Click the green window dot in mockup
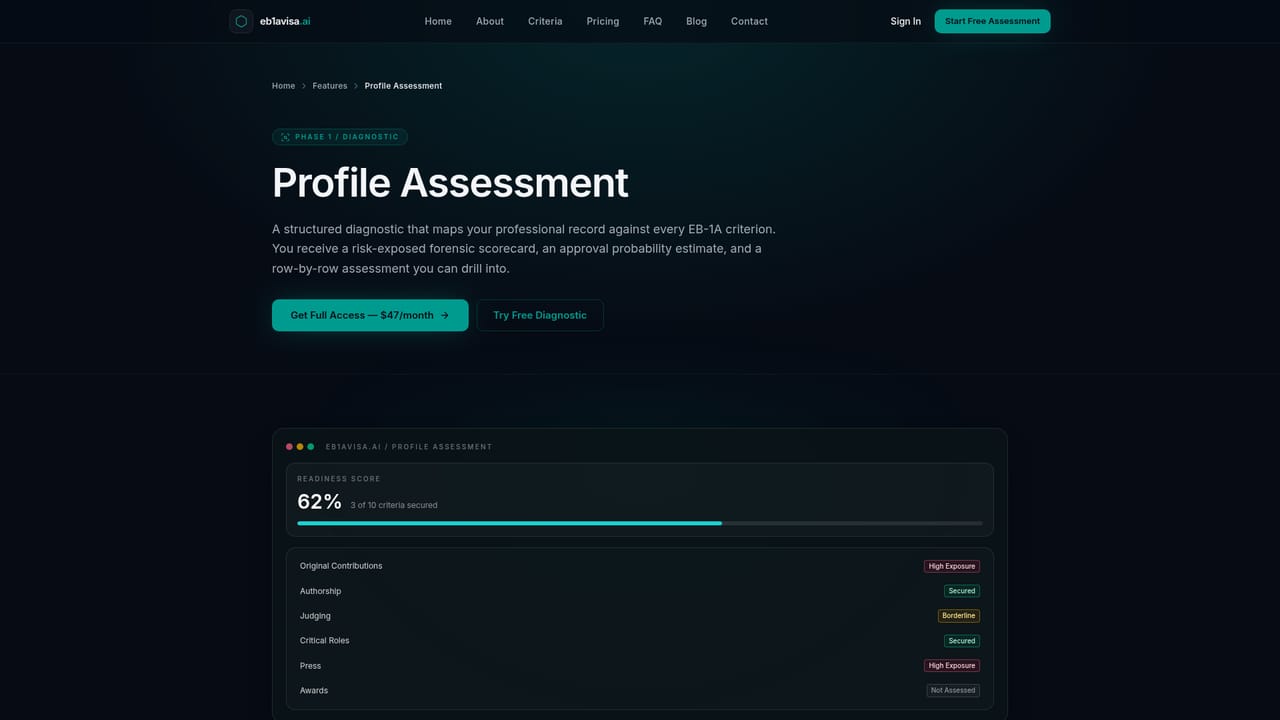 pos(311,447)
